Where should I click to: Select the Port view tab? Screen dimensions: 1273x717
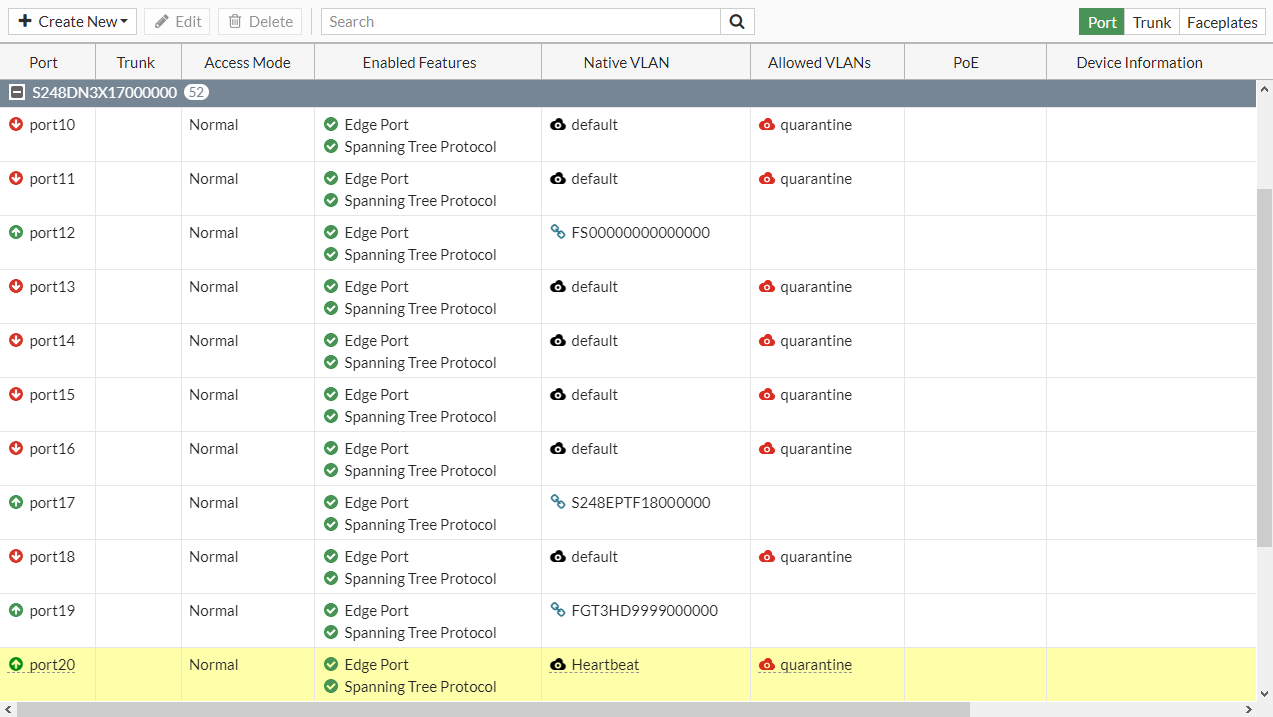coord(1102,22)
